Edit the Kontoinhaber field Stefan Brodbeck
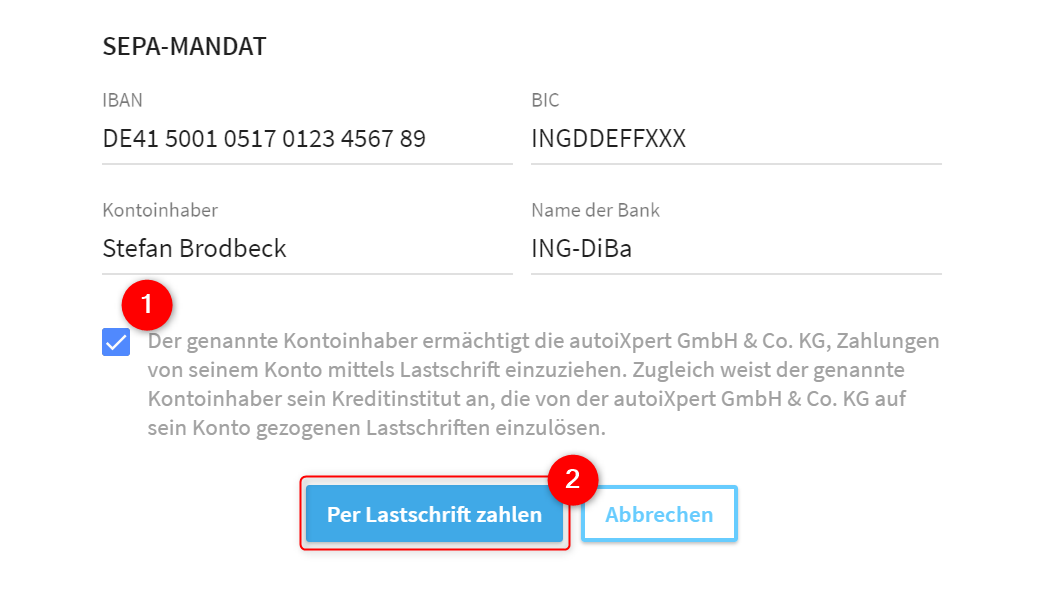 coord(307,249)
